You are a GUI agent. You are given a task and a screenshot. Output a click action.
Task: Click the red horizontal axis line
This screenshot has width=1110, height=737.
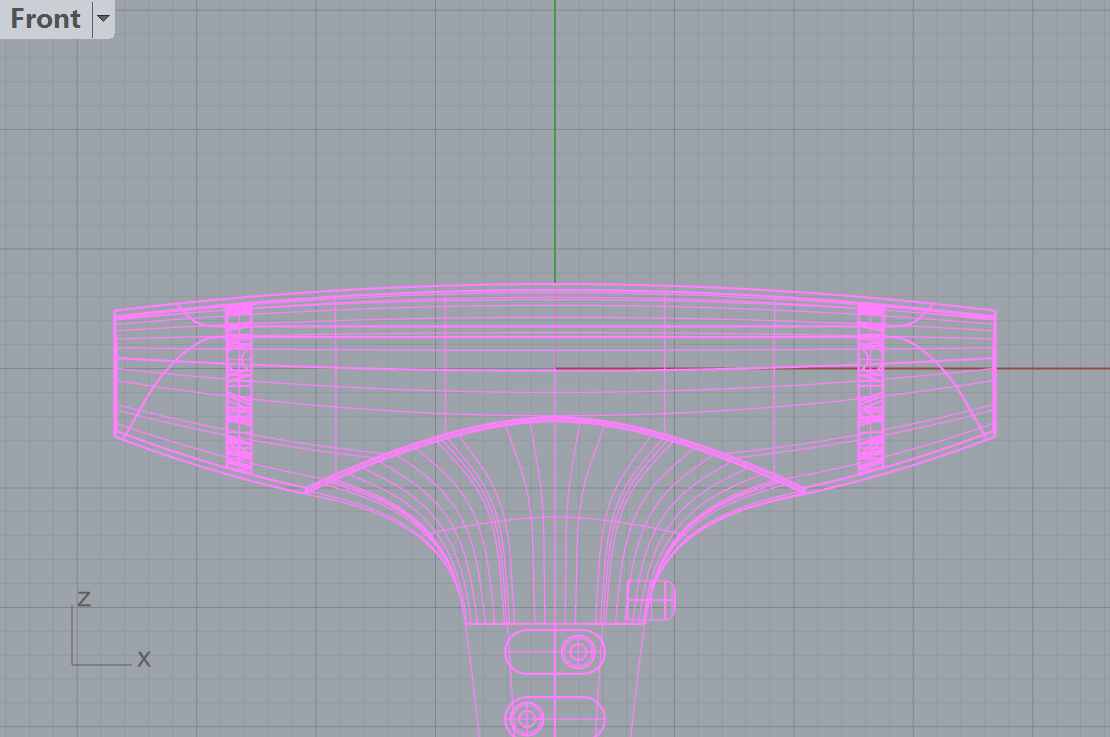[x=1050, y=368]
